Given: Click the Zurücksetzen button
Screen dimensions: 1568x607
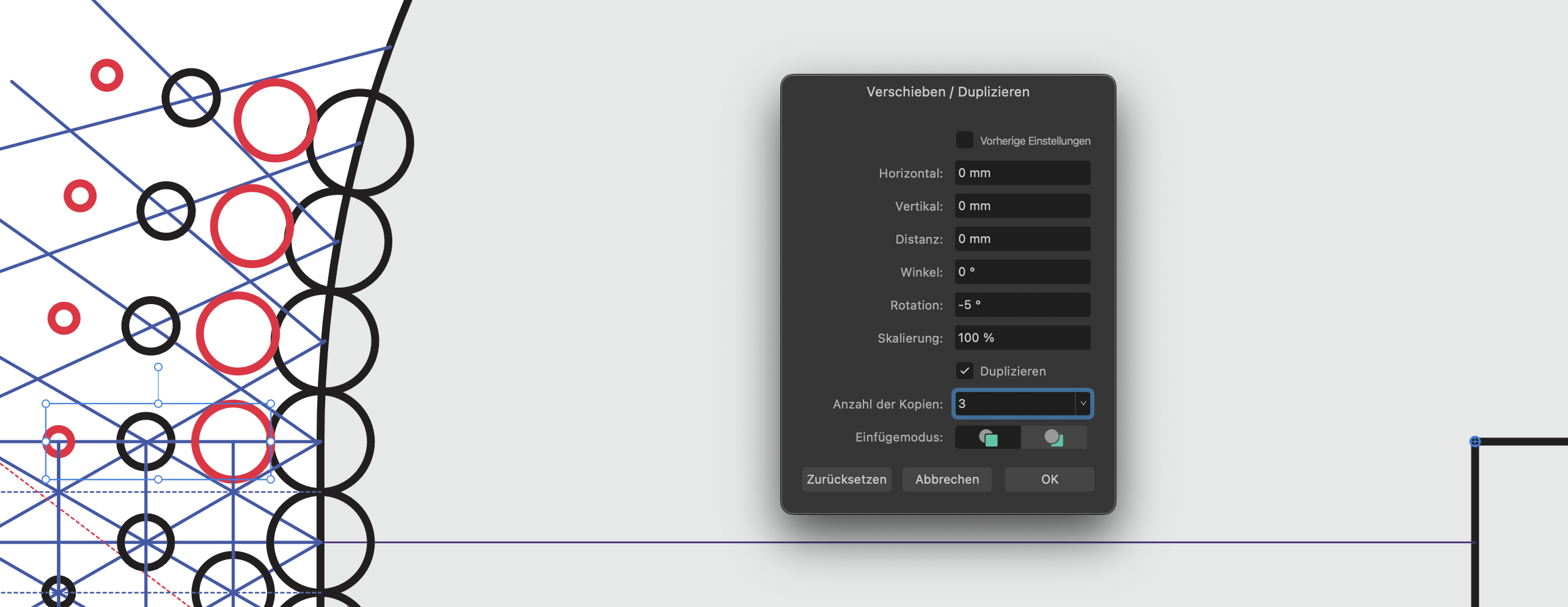Looking at the screenshot, I should [846, 479].
